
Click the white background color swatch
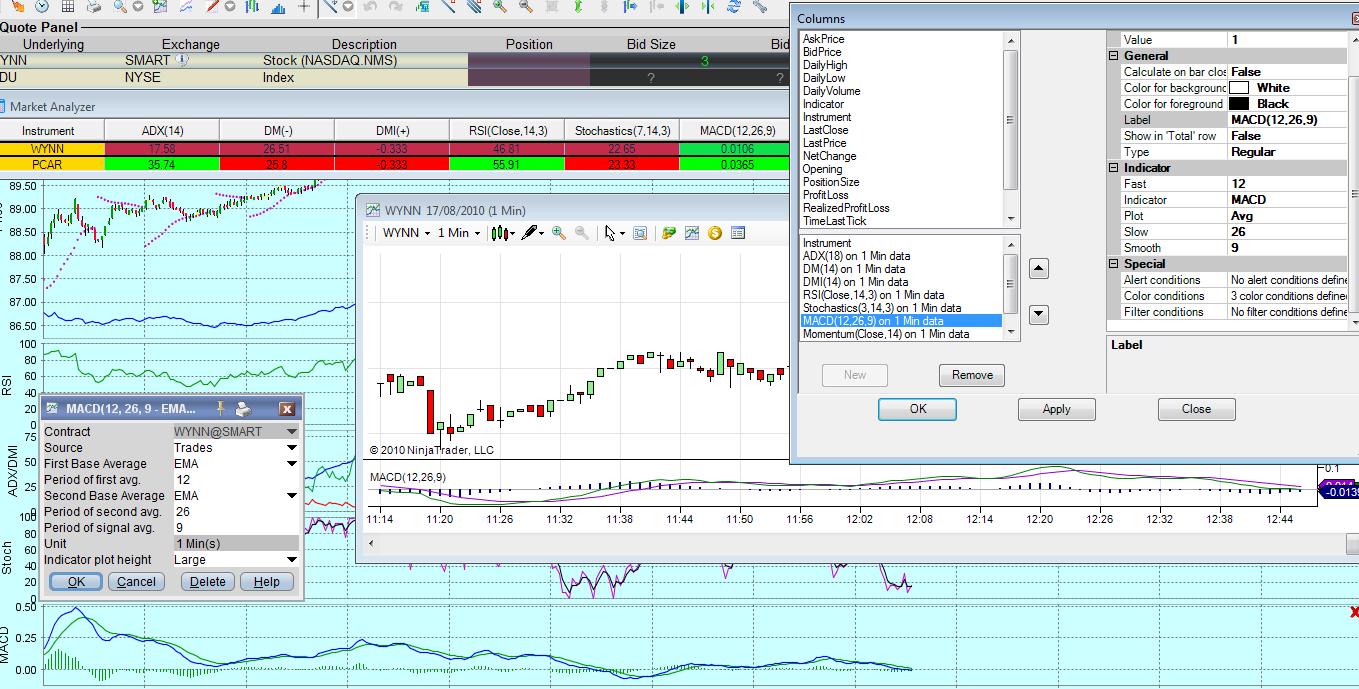[x=1239, y=88]
